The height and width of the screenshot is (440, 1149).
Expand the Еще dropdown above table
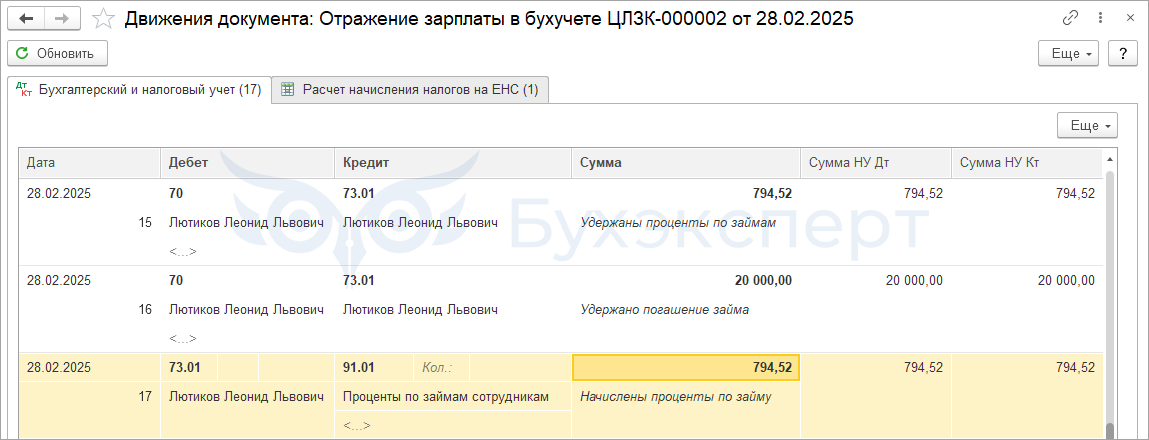point(1087,125)
